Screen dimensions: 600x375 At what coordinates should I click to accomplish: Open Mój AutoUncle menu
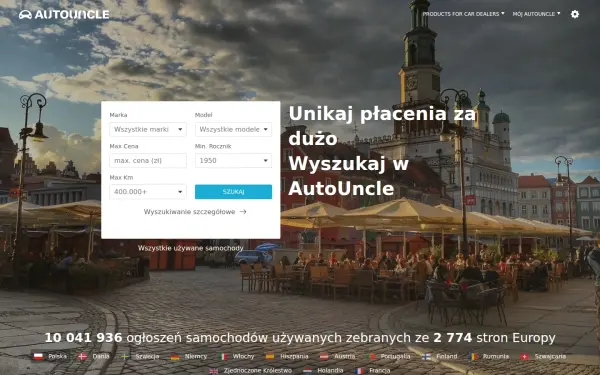(536, 14)
